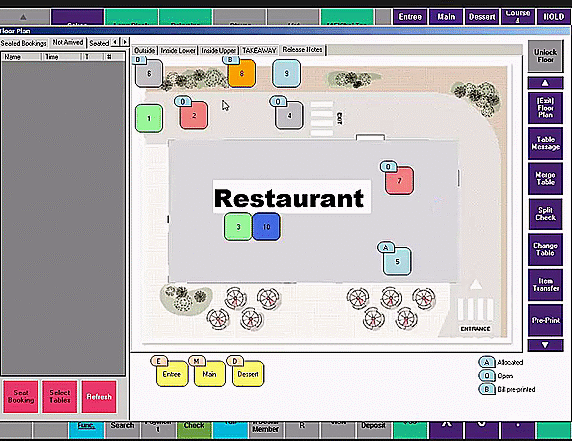Toggle the Unlock Floor button
This screenshot has width=572, height=441.
coord(545,56)
